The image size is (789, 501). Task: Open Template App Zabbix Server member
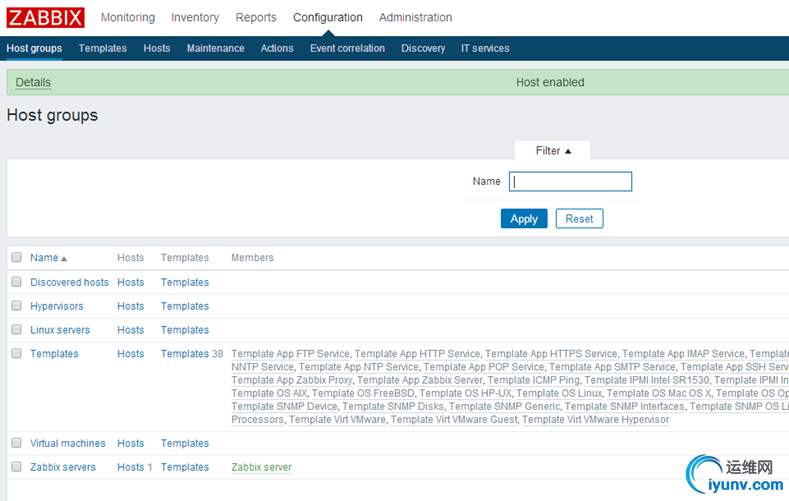(x=420, y=380)
